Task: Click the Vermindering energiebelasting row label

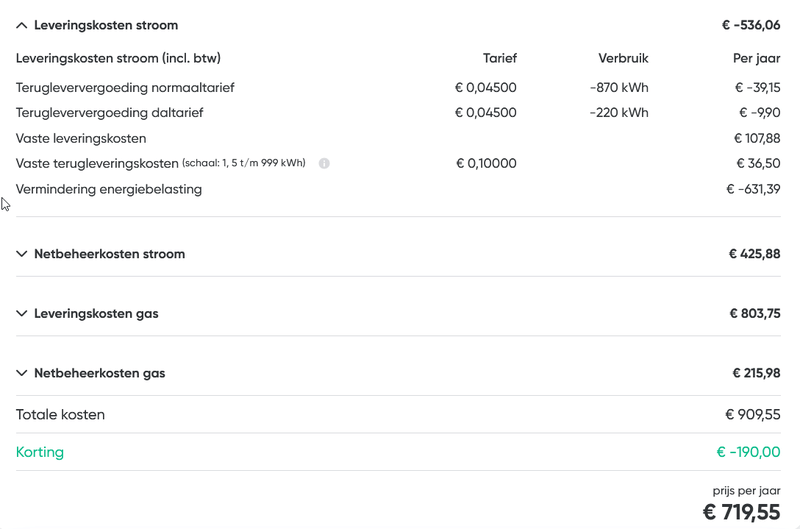Action: coord(109,189)
